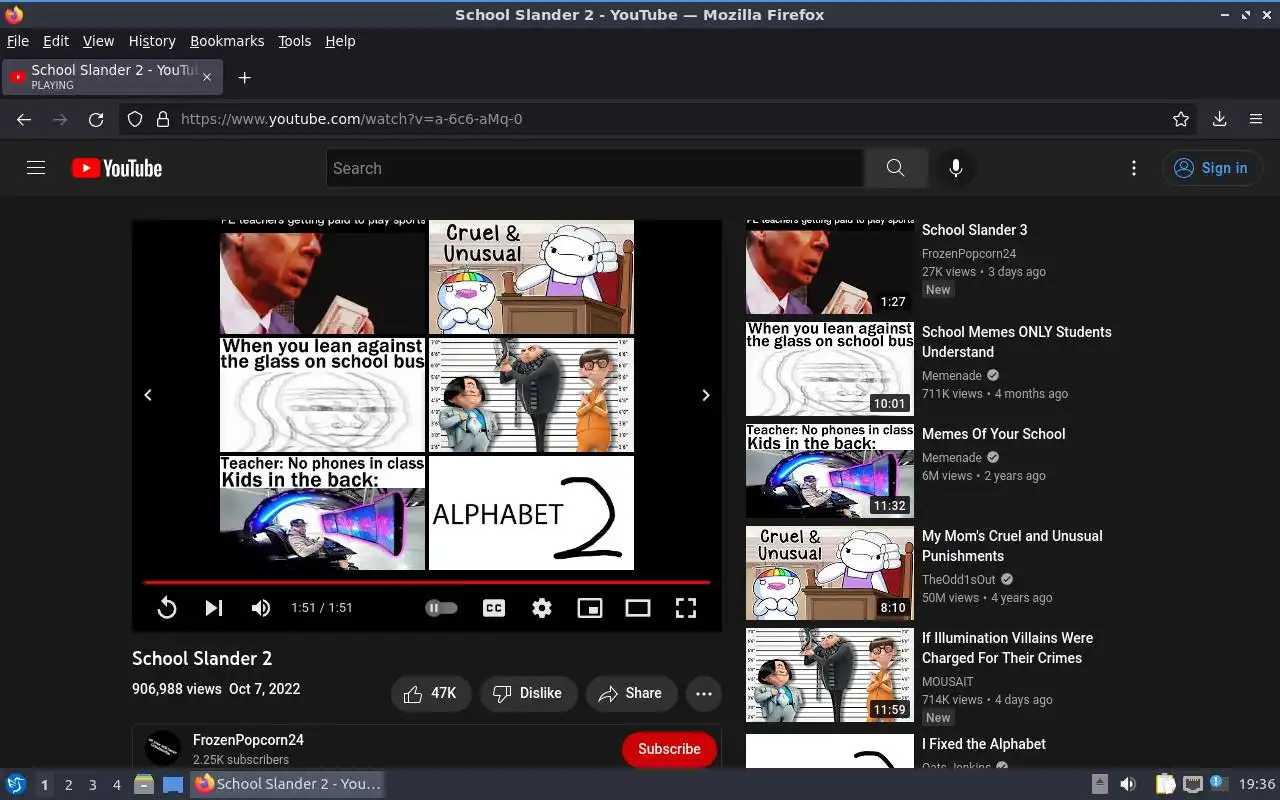The height and width of the screenshot is (800, 1280).
Task: Toggle the autoplay switch
Action: coord(442,607)
